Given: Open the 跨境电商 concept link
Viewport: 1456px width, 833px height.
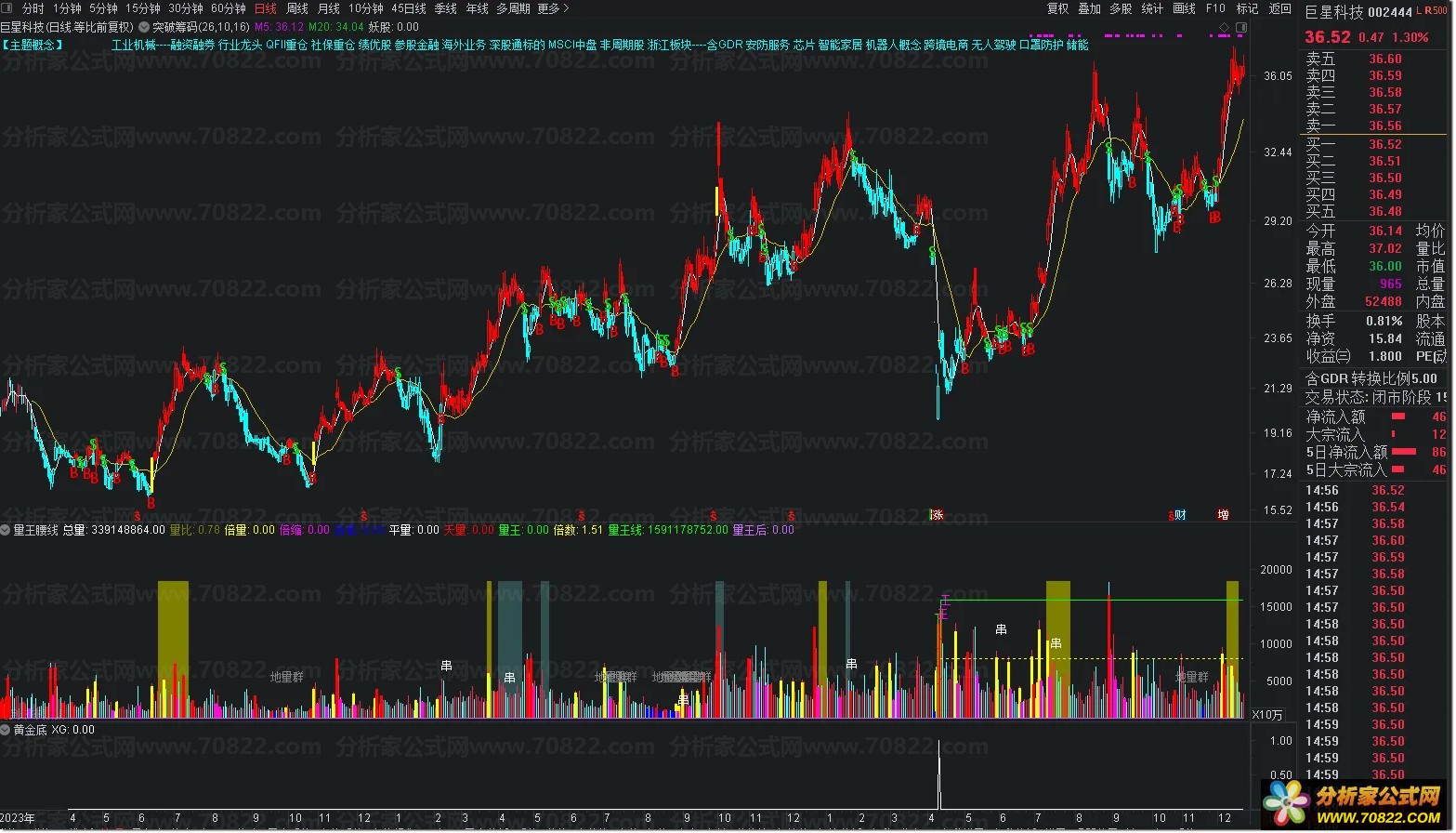Looking at the screenshot, I should [x=946, y=45].
